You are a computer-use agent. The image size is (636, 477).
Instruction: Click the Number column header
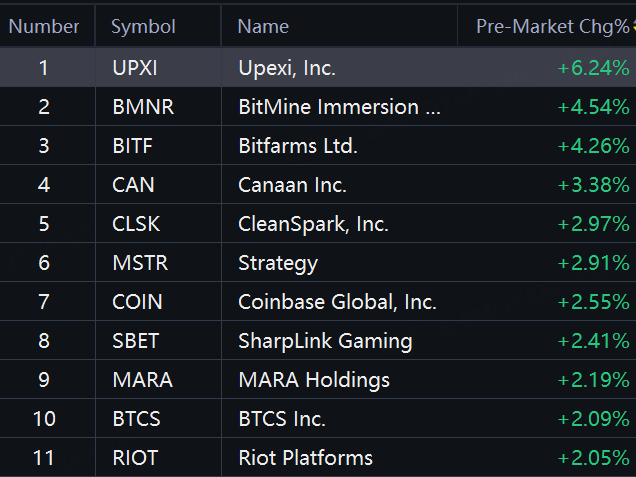(x=44, y=27)
